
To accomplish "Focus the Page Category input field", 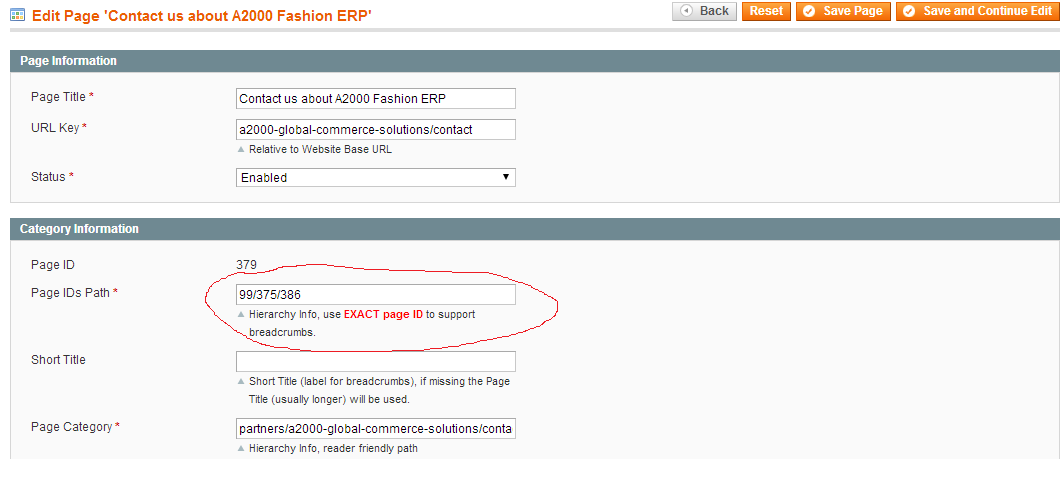I will 376,429.
